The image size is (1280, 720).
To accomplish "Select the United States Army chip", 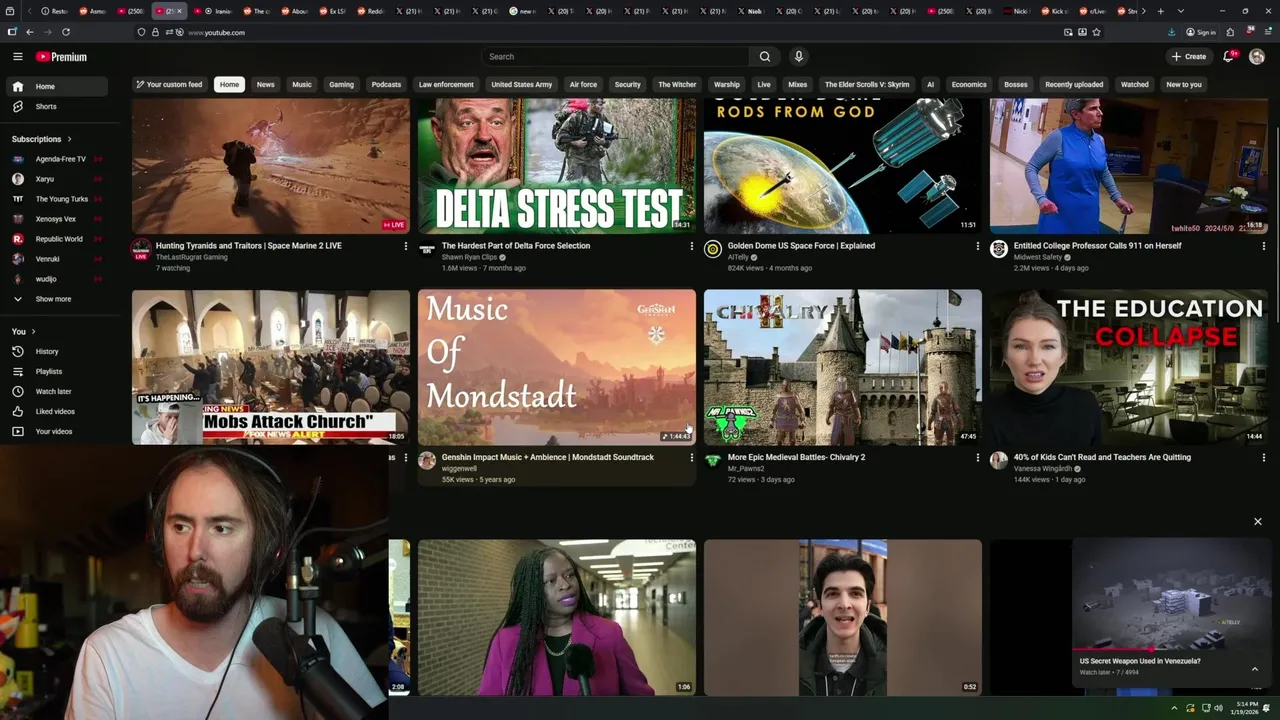I will (522, 85).
